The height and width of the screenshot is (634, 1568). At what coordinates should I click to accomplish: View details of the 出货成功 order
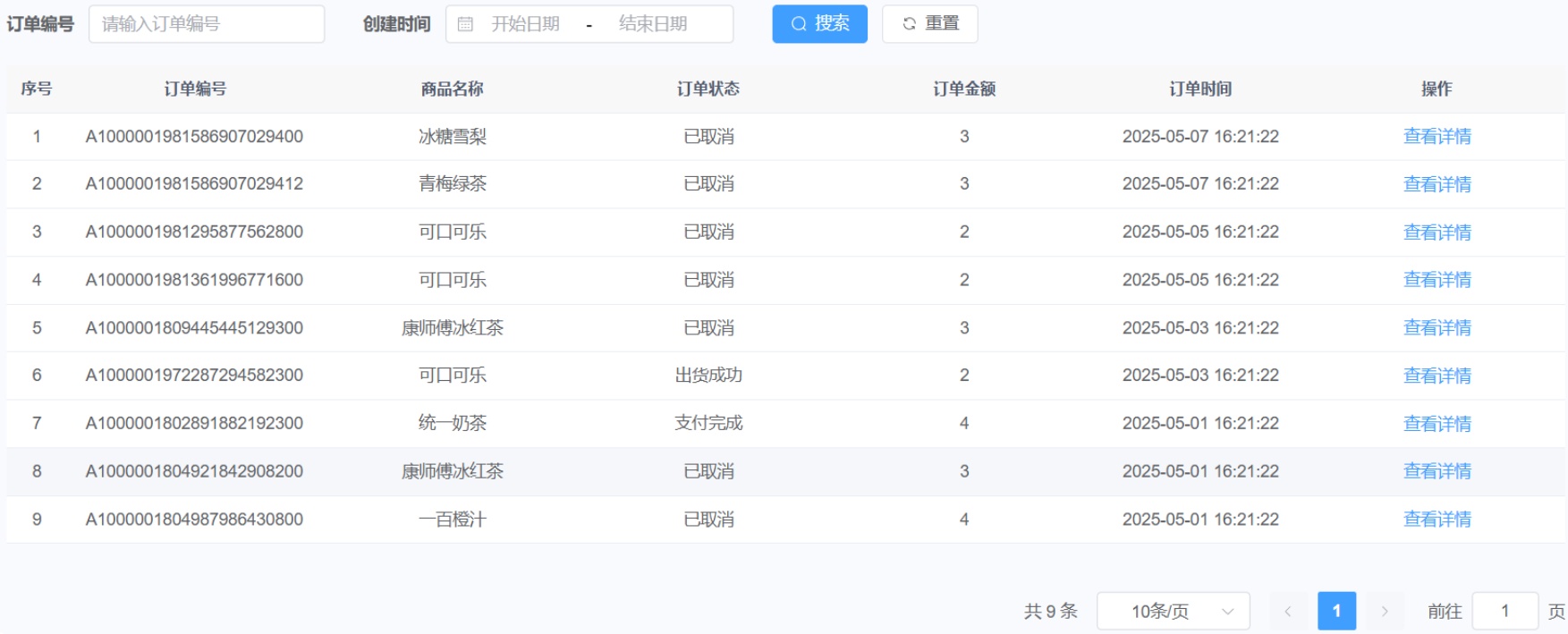(x=1437, y=376)
